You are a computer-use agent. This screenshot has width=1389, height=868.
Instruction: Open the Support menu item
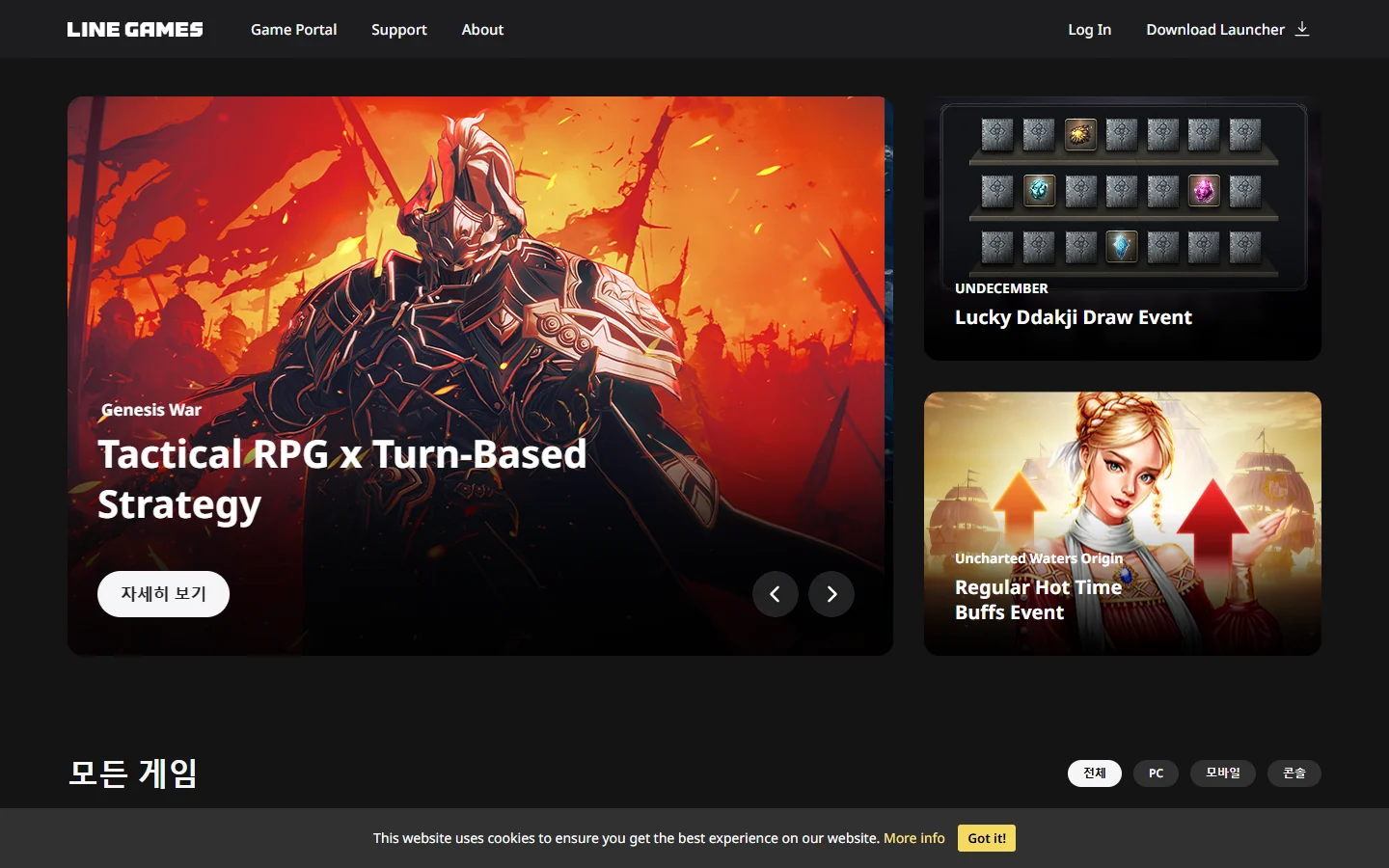(399, 29)
